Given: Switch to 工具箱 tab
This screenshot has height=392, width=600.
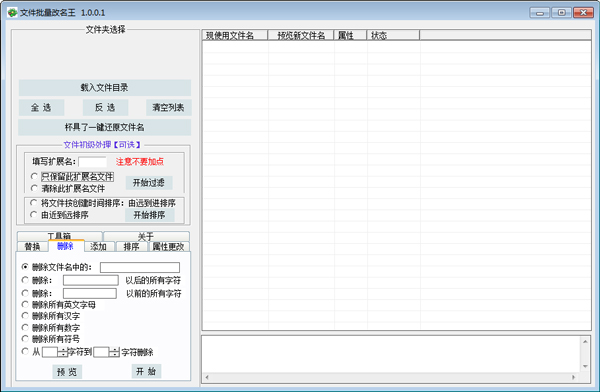Looking at the screenshot, I should coord(59,236).
